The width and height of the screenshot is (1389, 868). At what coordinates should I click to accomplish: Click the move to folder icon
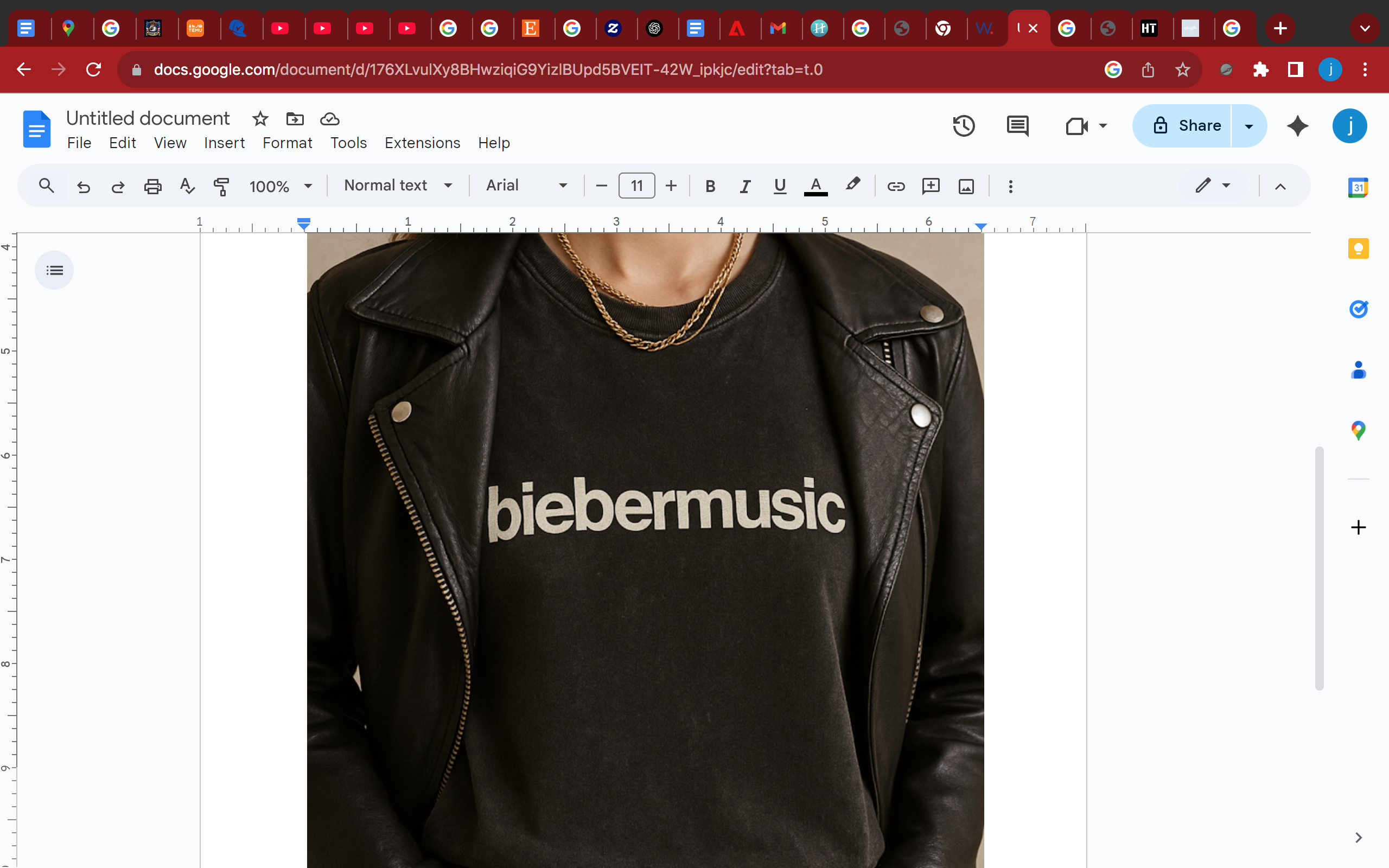pos(295,119)
